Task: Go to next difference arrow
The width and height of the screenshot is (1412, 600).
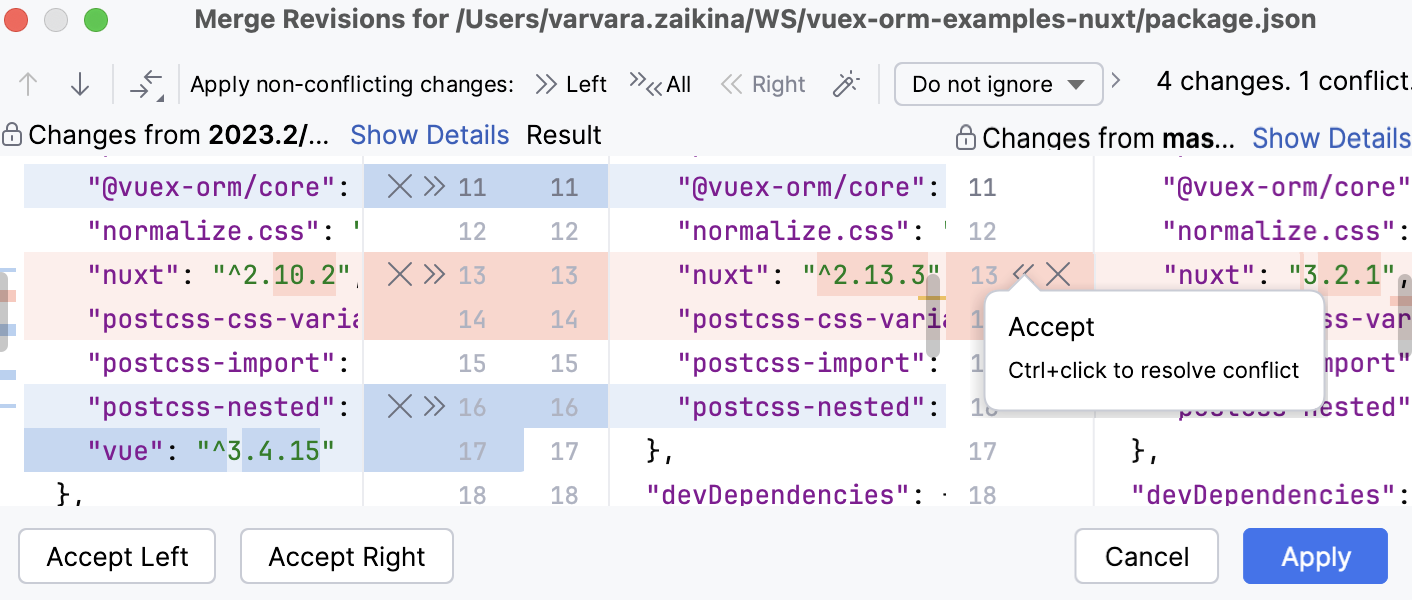Action: [x=80, y=85]
